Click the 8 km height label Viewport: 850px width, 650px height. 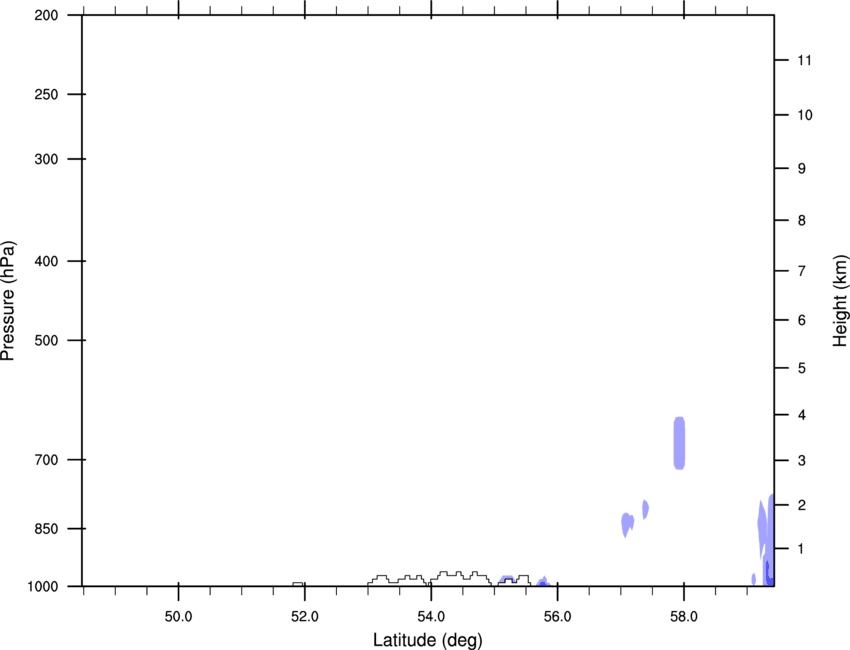click(801, 221)
